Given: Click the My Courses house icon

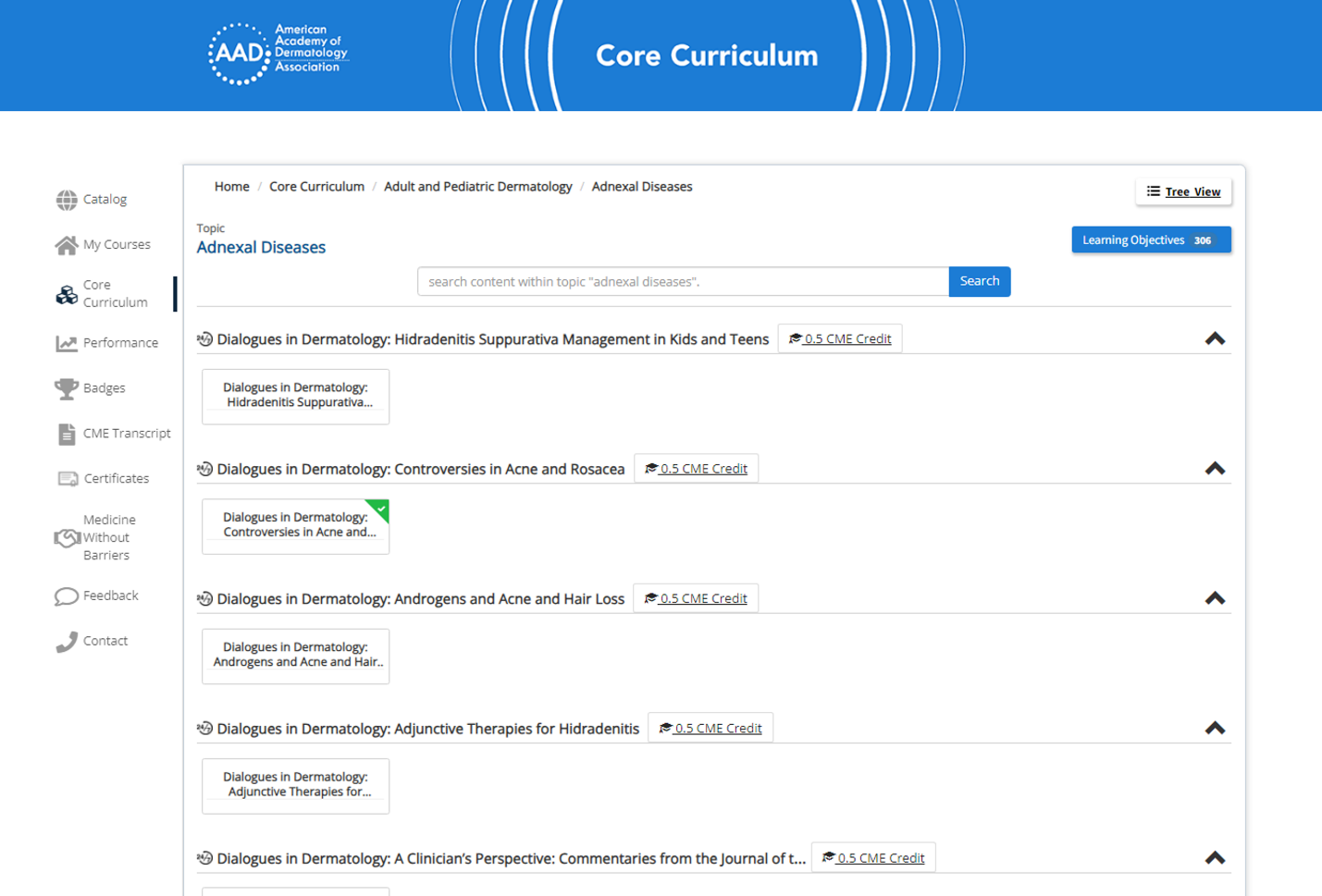Looking at the screenshot, I should click(67, 245).
